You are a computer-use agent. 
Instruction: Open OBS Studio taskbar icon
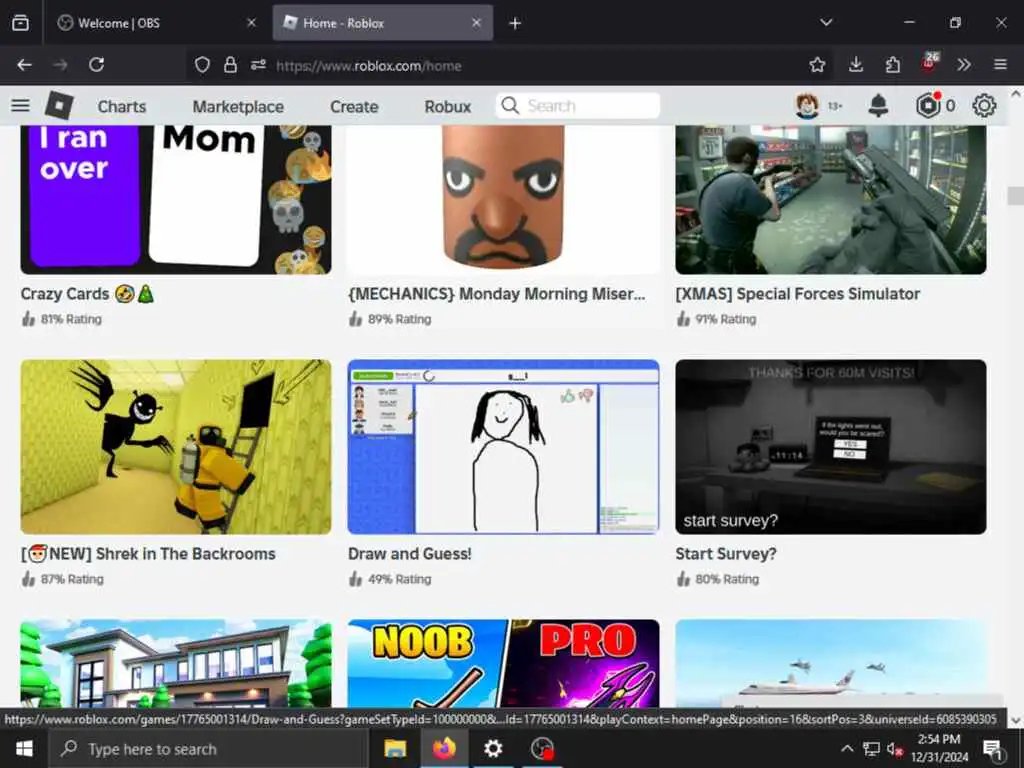542,748
